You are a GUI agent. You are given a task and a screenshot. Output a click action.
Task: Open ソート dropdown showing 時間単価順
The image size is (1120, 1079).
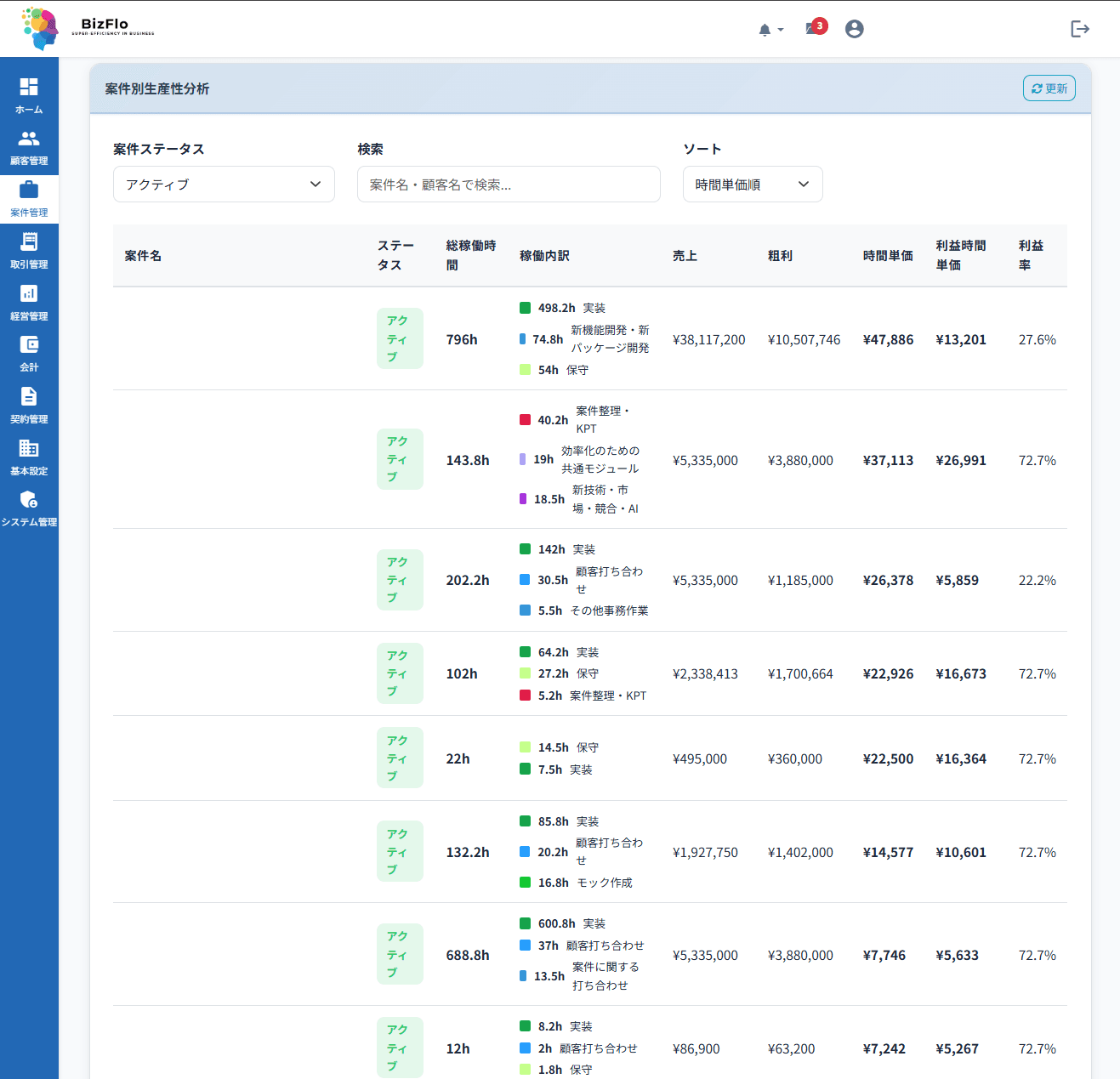click(x=753, y=185)
